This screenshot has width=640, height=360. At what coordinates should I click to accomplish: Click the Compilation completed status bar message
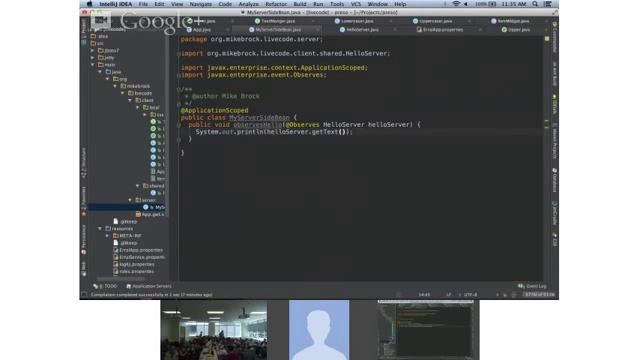[x=151, y=295]
